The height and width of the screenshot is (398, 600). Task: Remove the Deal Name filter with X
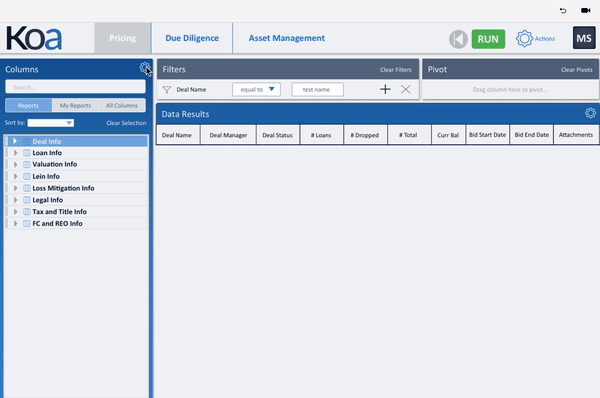[x=406, y=89]
